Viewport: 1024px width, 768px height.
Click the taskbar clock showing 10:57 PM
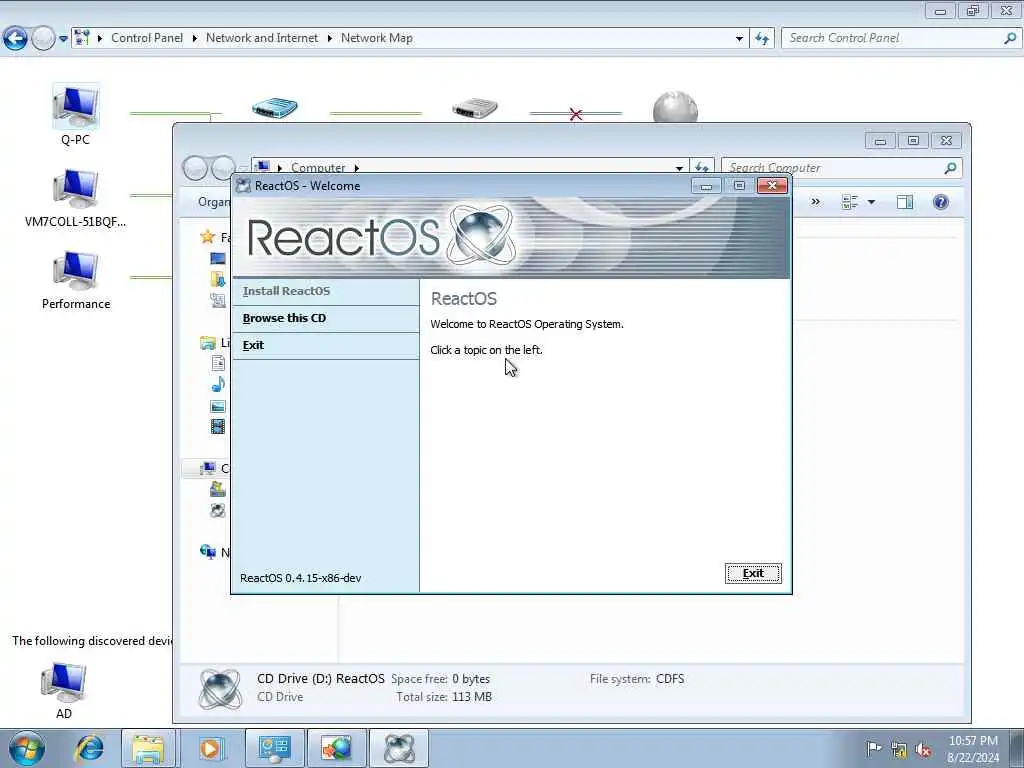pyautogui.click(x=973, y=748)
